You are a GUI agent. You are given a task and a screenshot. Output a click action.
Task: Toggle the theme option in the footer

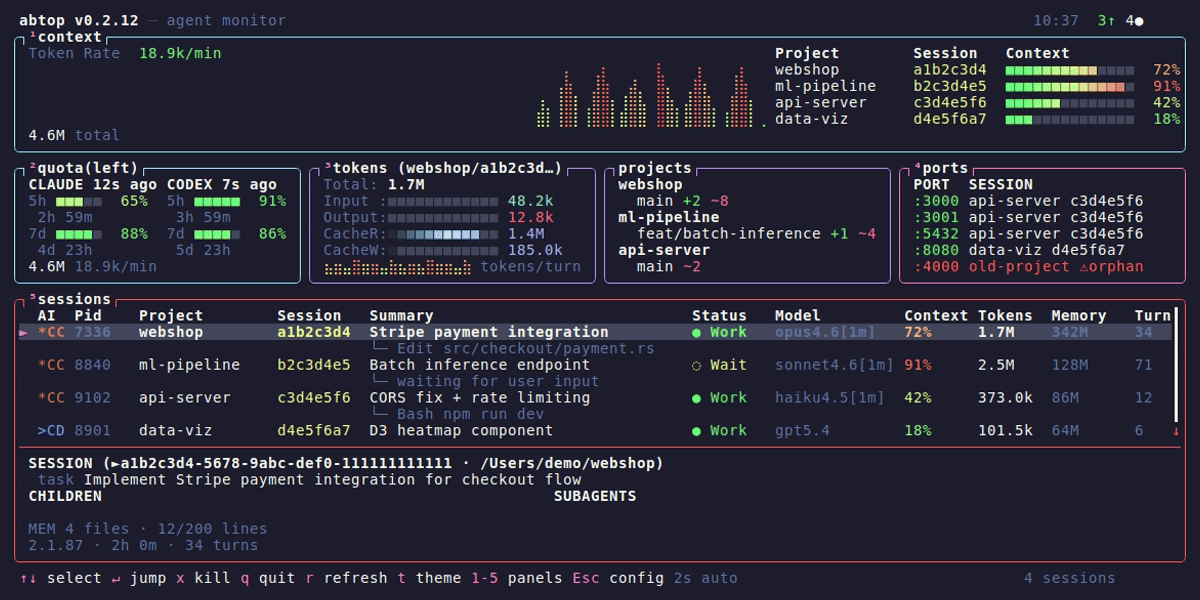point(430,578)
